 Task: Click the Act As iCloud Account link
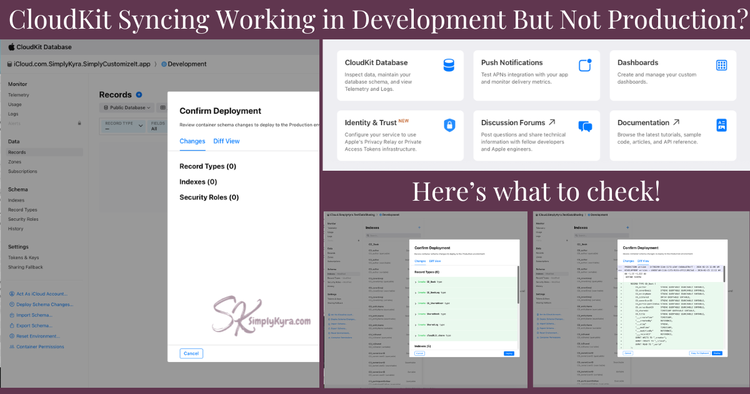(x=42, y=294)
